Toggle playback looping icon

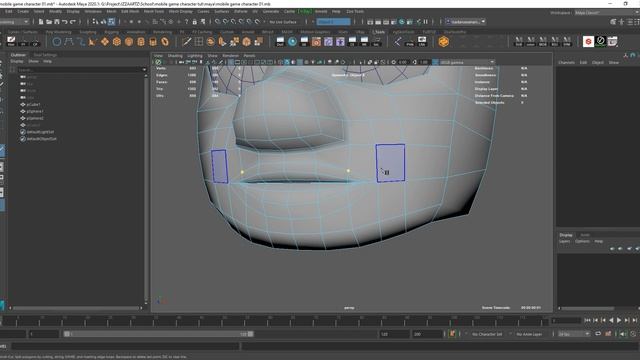pyautogui.click(x=598, y=334)
